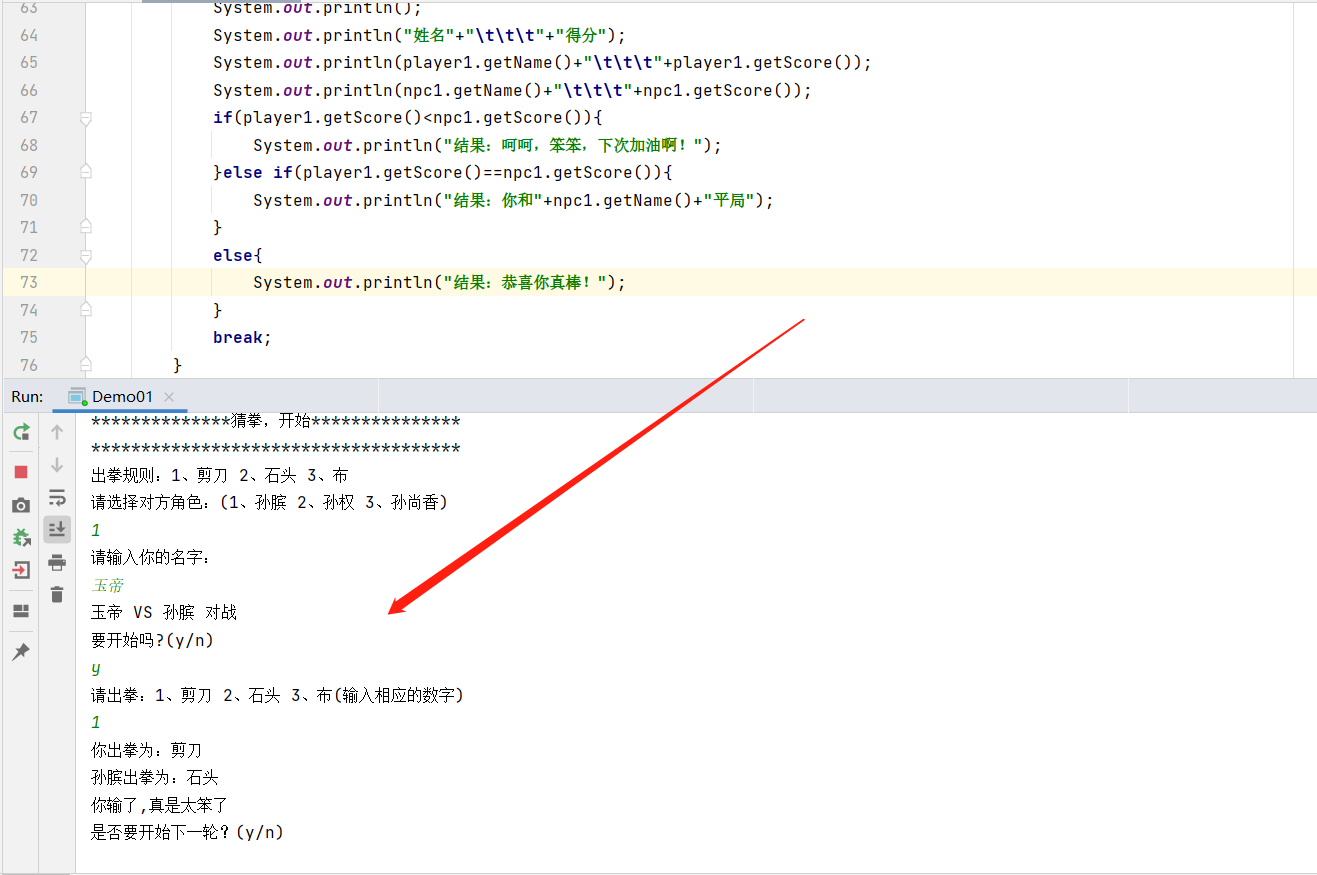1317x875 pixels.
Task: Click the npc1.getName() println on line 66
Action: (x=512, y=90)
